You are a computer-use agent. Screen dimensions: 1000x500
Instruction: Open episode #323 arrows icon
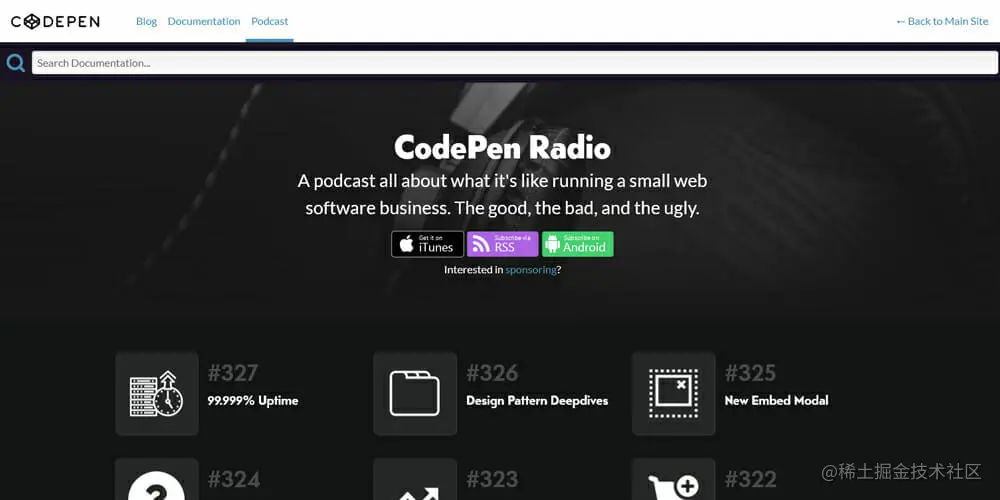(x=415, y=479)
